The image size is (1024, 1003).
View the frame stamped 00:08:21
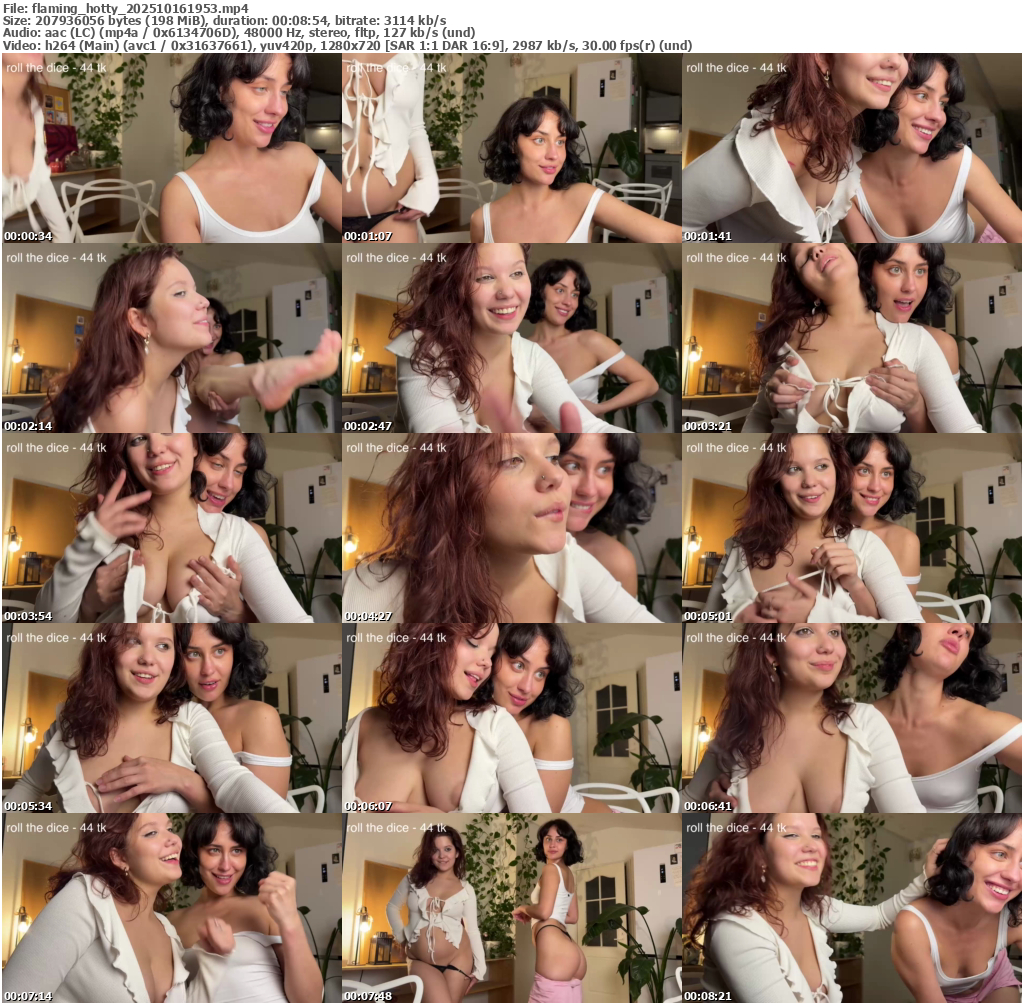pyautogui.click(x=852, y=908)
